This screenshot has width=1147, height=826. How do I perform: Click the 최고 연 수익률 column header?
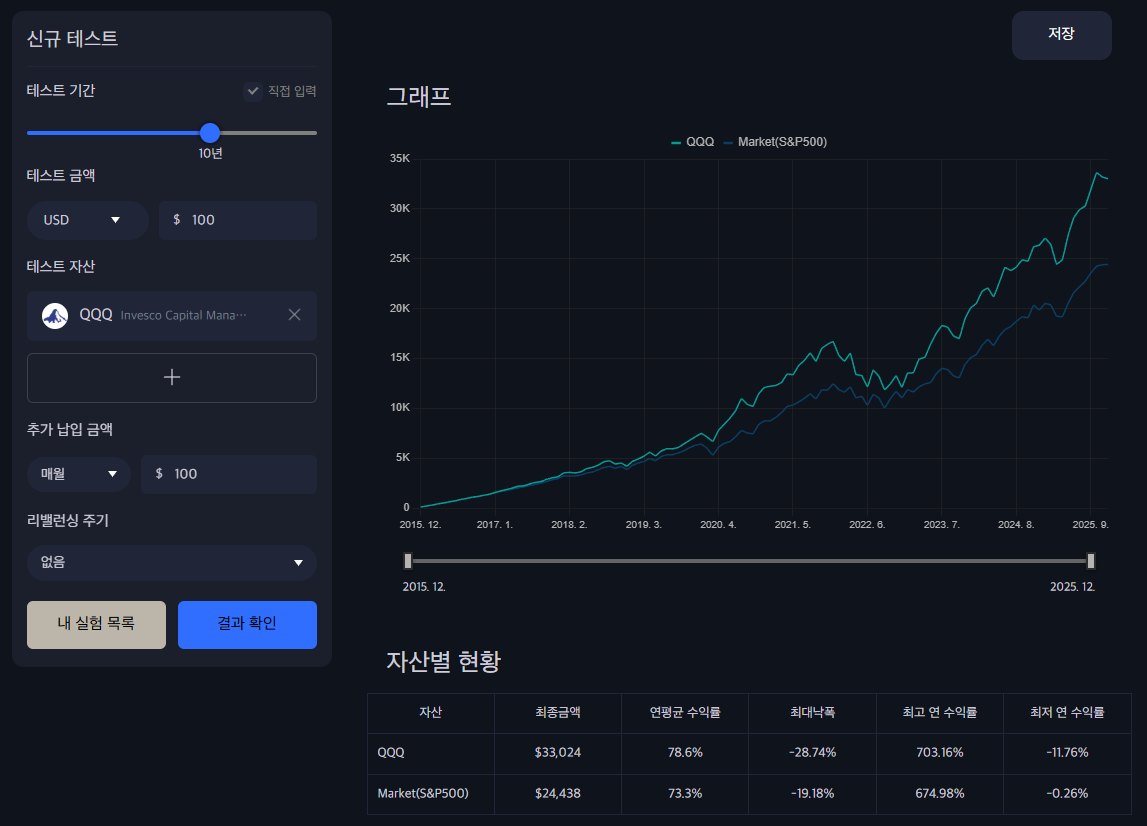coord(940,713)
